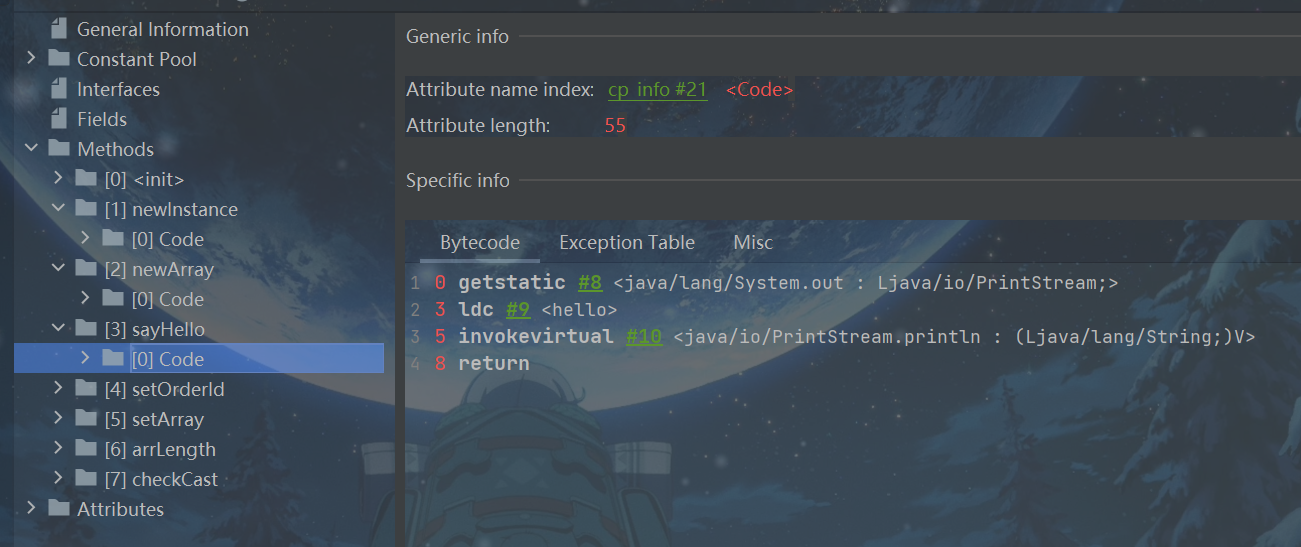Image resolution: width=1301 pixels, height=547 pixels.
Task: Open constant pool link #8 in getstatic
Action: coord(590,283)
